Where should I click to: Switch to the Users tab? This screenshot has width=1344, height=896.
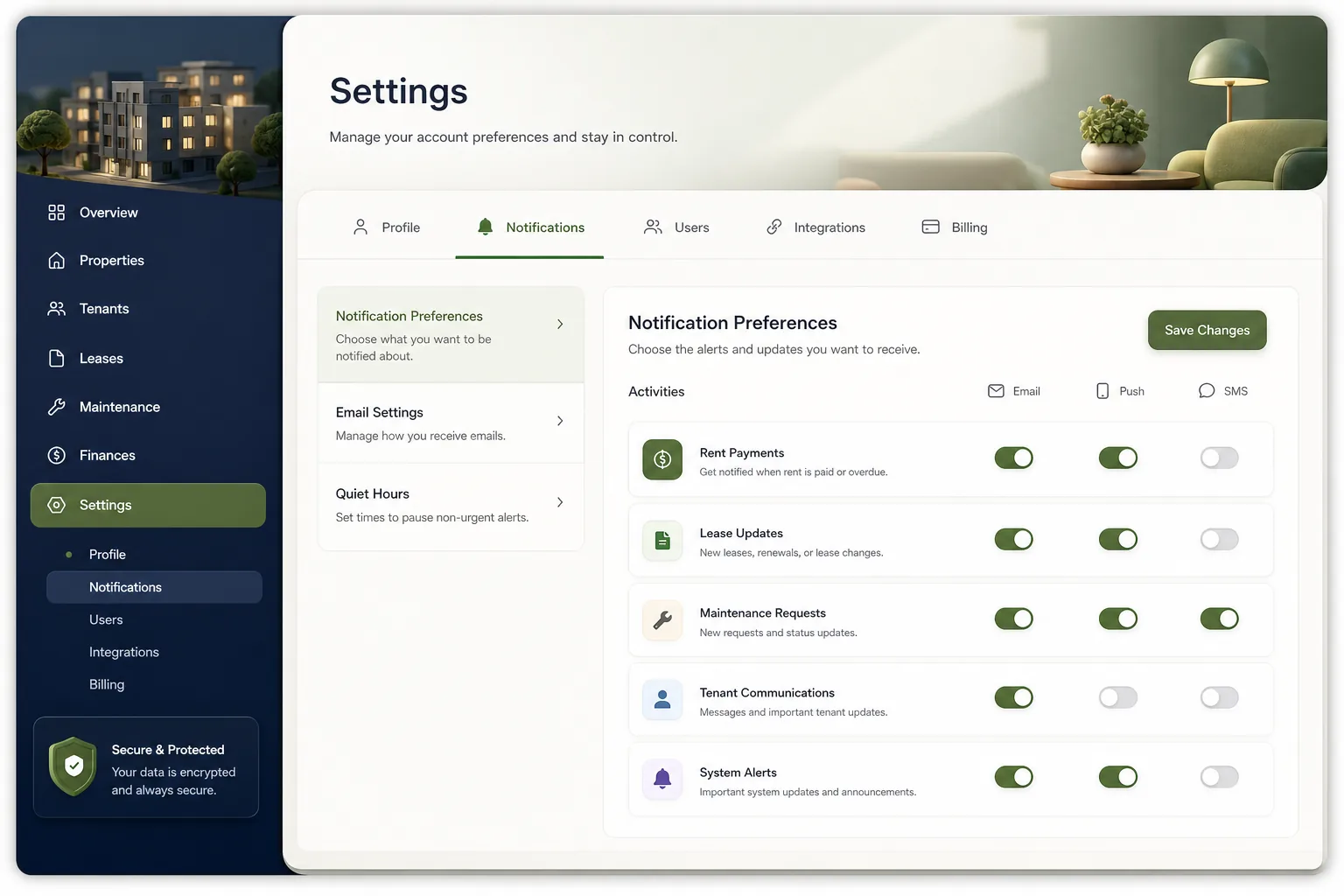(x=676, y=227)
